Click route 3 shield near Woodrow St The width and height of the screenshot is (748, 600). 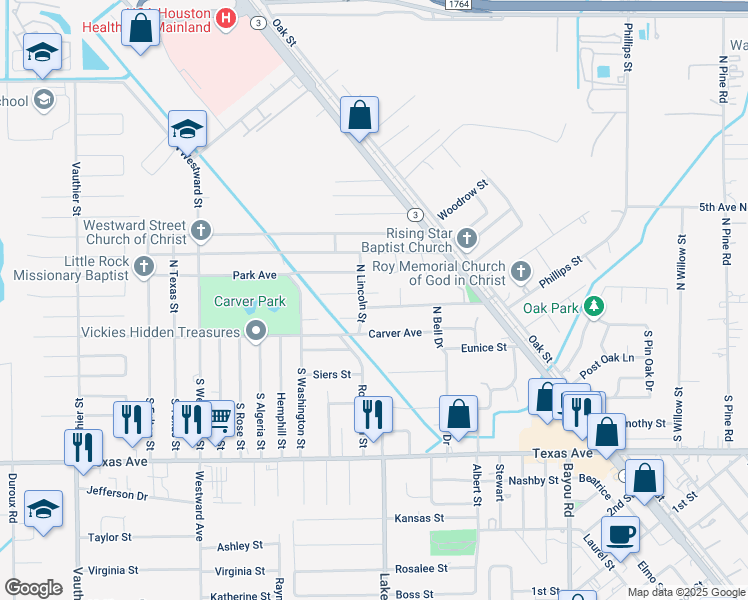pos(416,215)
